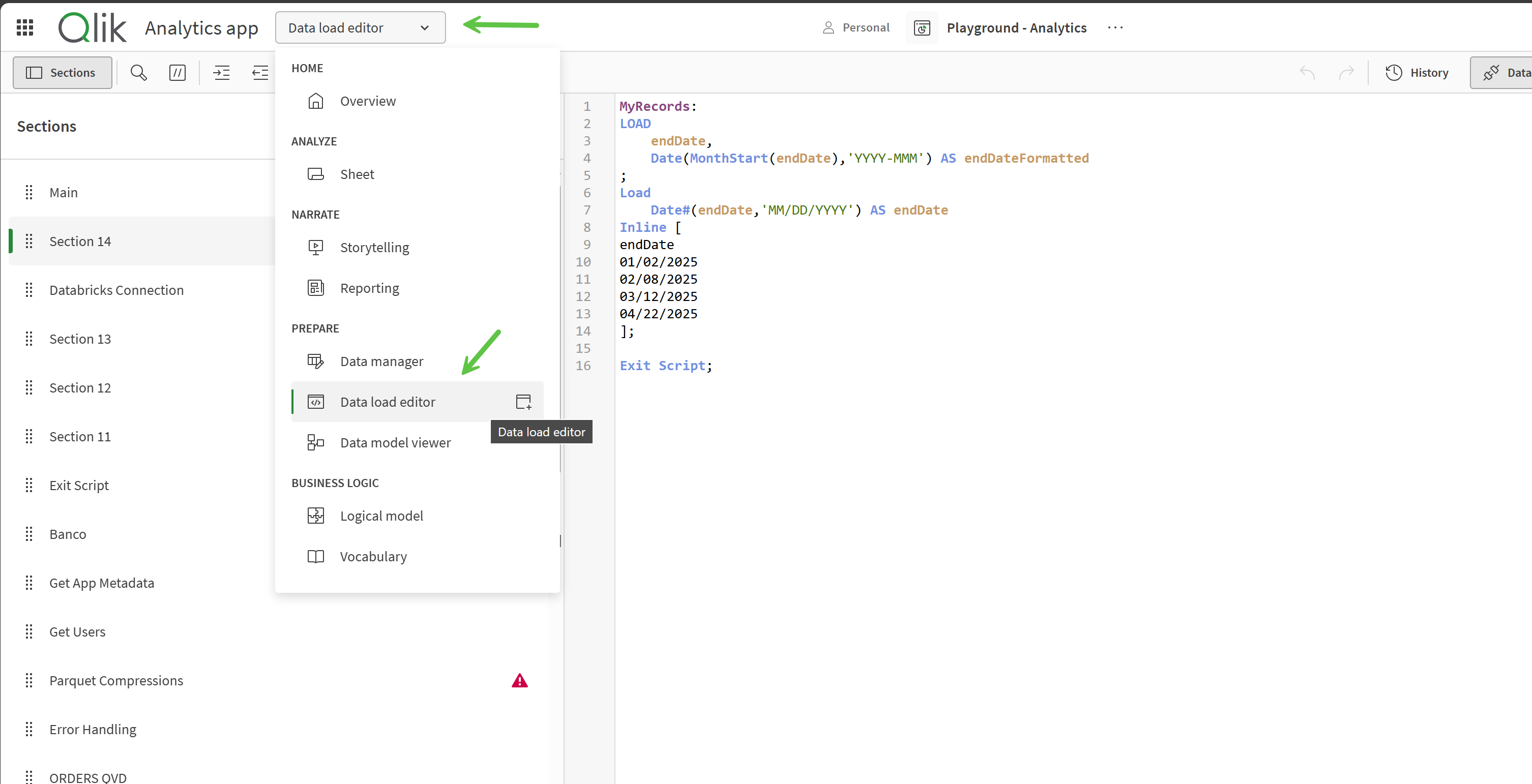Click the indent icon in toolbar

pos(221,73)
